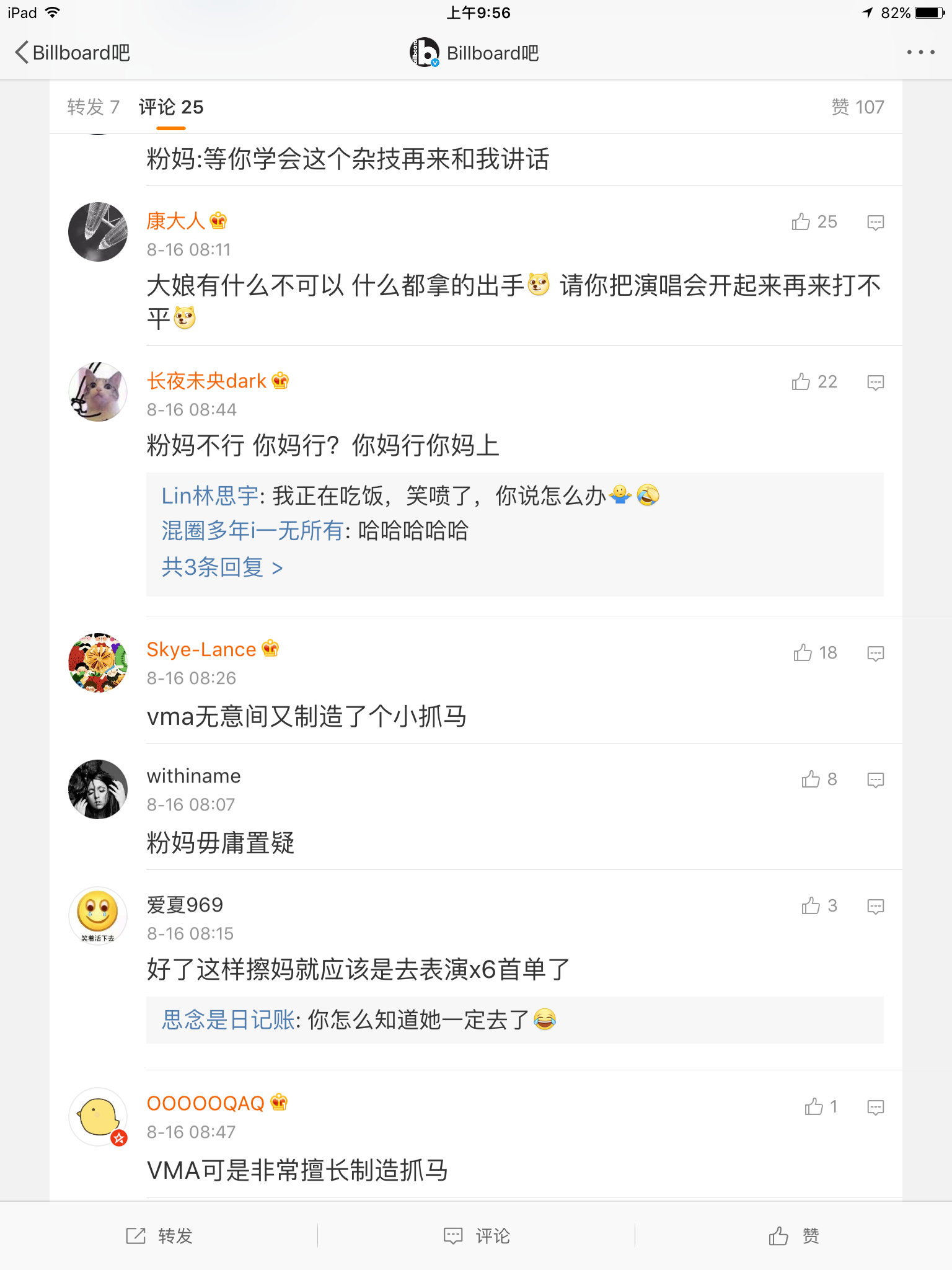Screen dimensions: 952x1270
Task: Tap 赞 thumbs-up in bottom bar
Action: (x=793, y=1236)
